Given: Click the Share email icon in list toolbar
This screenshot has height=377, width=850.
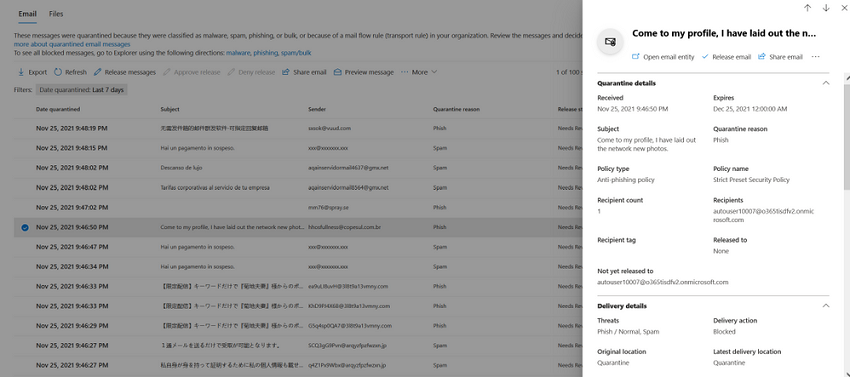Looking at the screenshot, I should (286, 72).
